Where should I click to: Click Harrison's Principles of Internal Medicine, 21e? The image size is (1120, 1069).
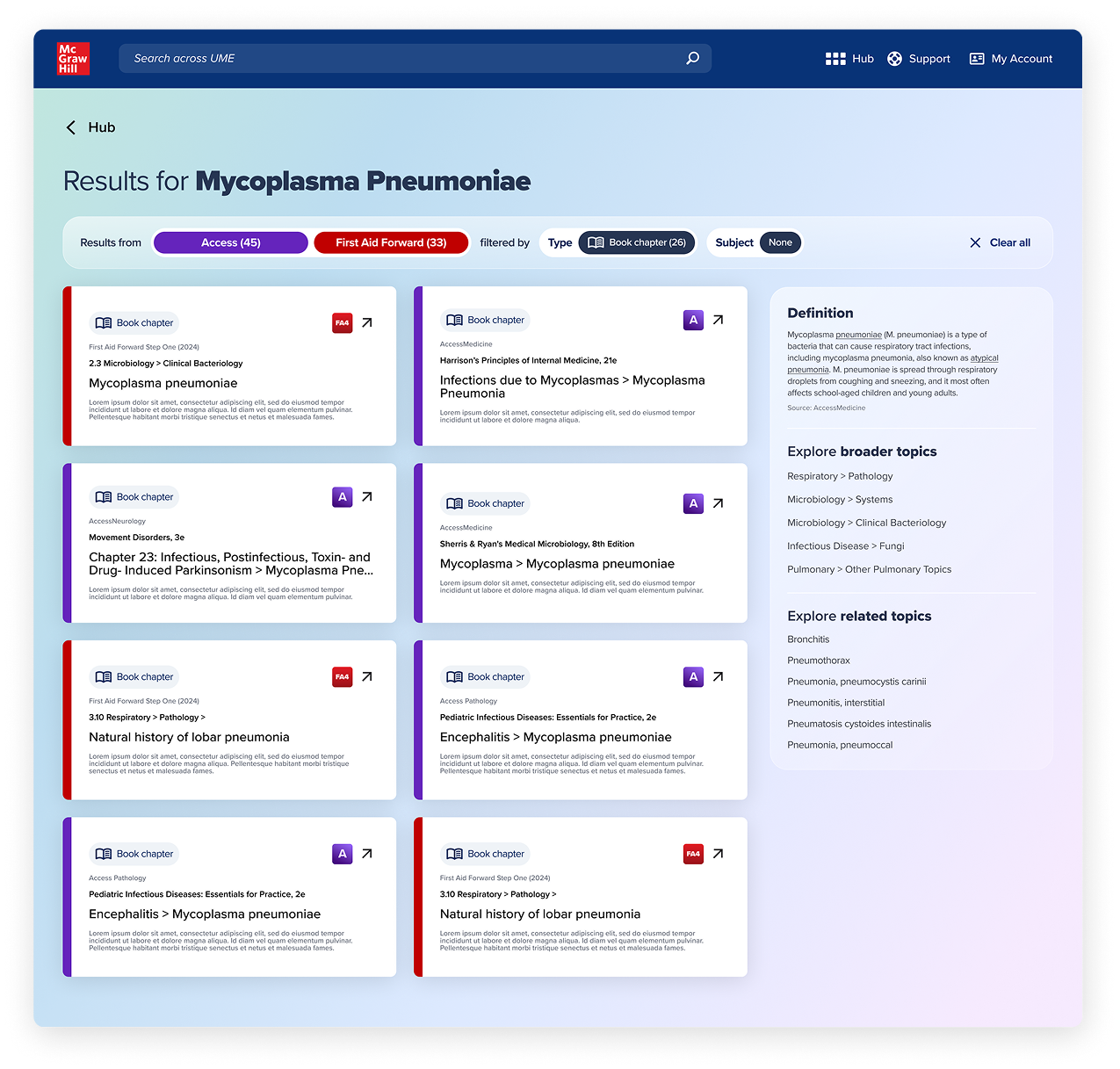[528, 360]
